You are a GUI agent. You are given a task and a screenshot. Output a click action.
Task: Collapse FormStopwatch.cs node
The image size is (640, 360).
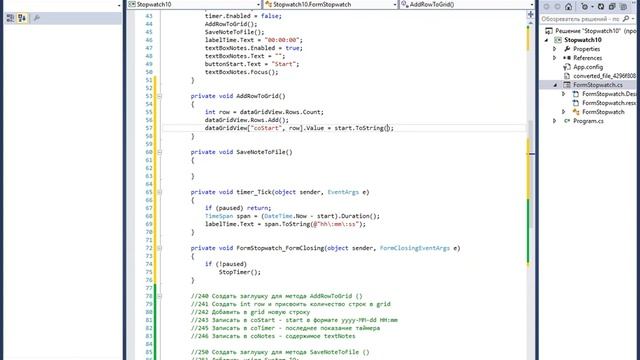tap(555, 85)
